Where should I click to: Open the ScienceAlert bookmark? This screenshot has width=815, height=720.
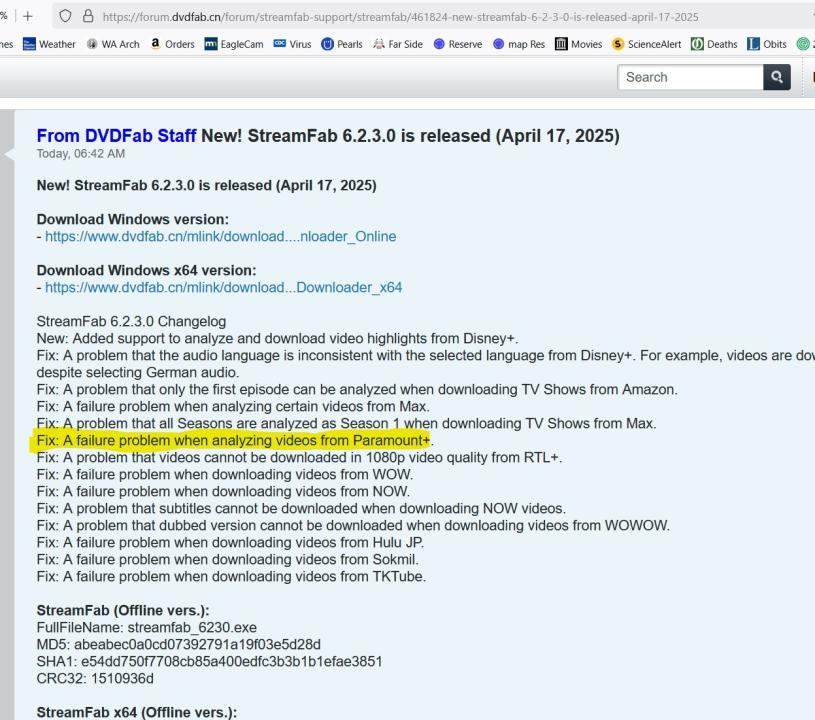click(646, 44)
